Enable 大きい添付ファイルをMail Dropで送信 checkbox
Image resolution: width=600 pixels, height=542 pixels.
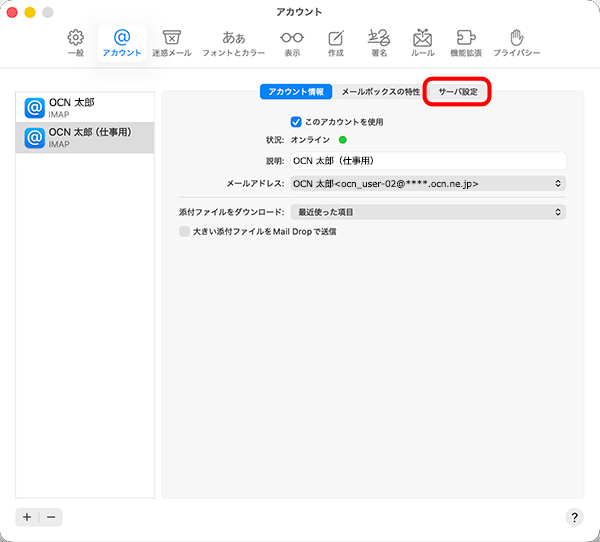tap(184, 231)
